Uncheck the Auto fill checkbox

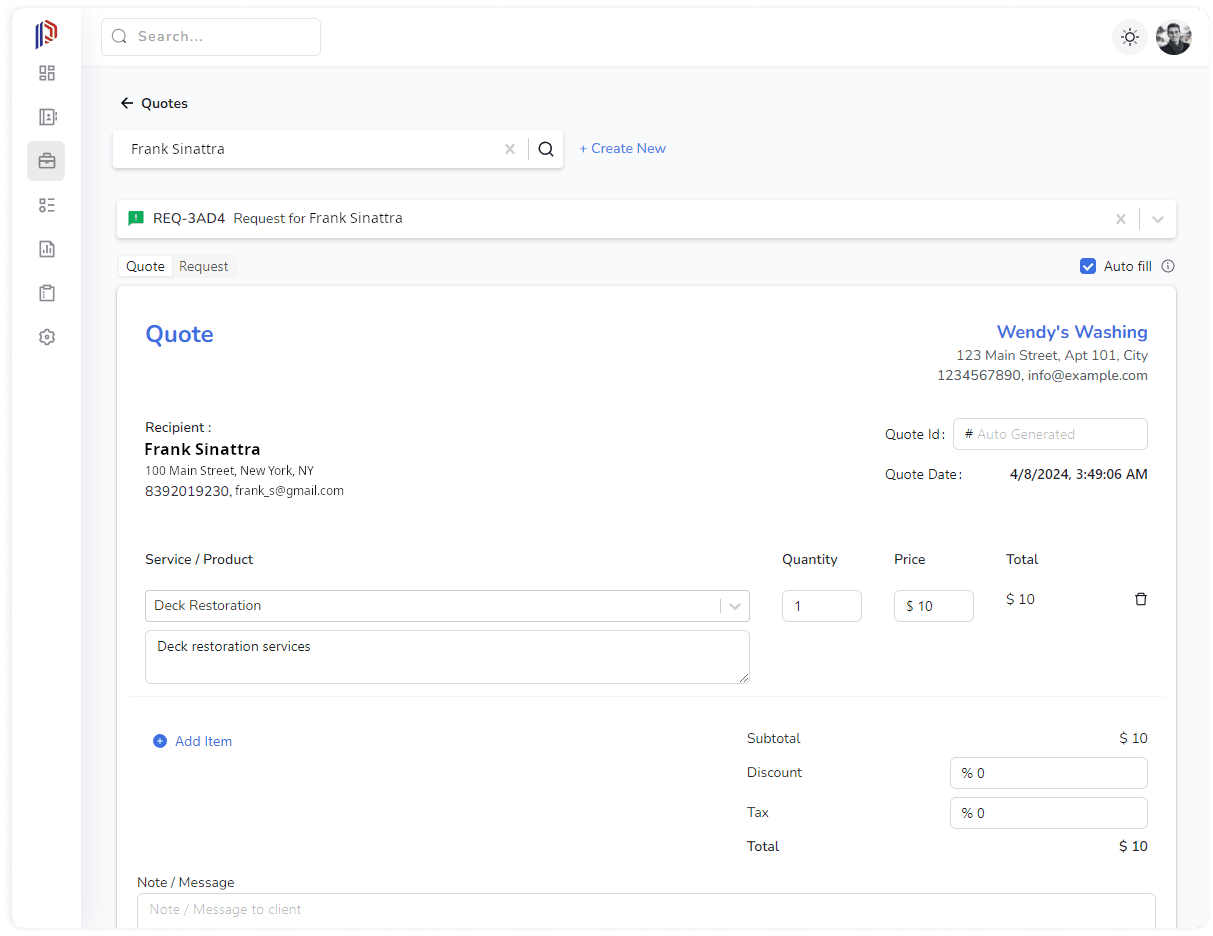1088,266
